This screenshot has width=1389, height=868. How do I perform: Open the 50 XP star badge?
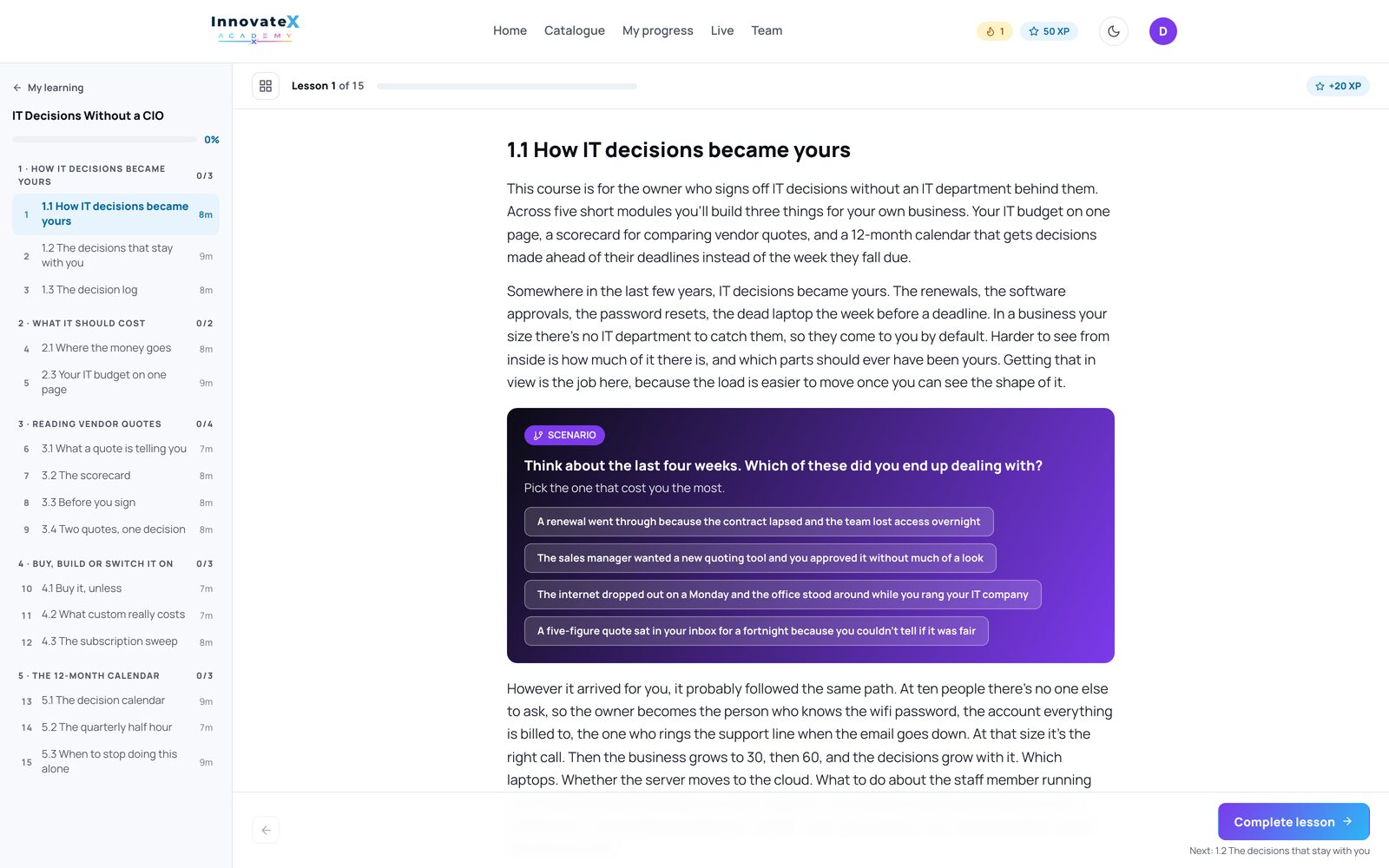(1049, 31)
